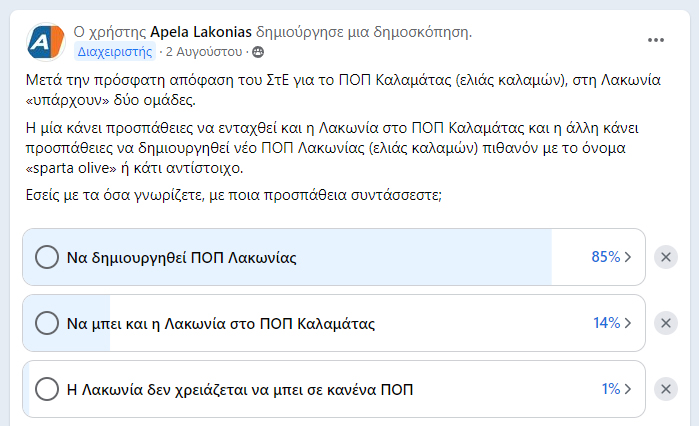Click the poll option text Να δημιουργηθεί ΠΟΠ Λακωνίας
Viewport: 699px width, 426px height.
click(181, 258)
